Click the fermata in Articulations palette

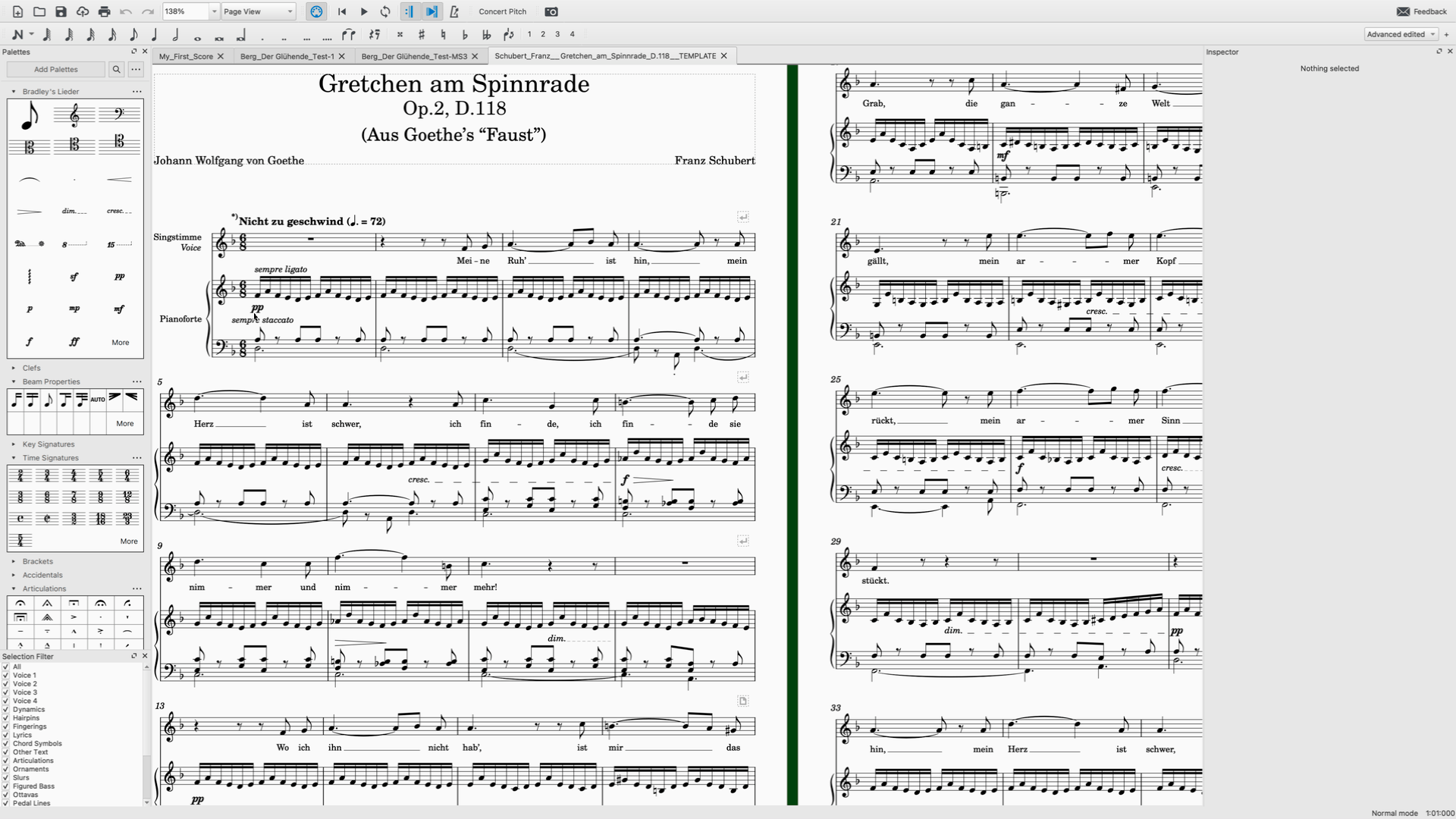20,604
